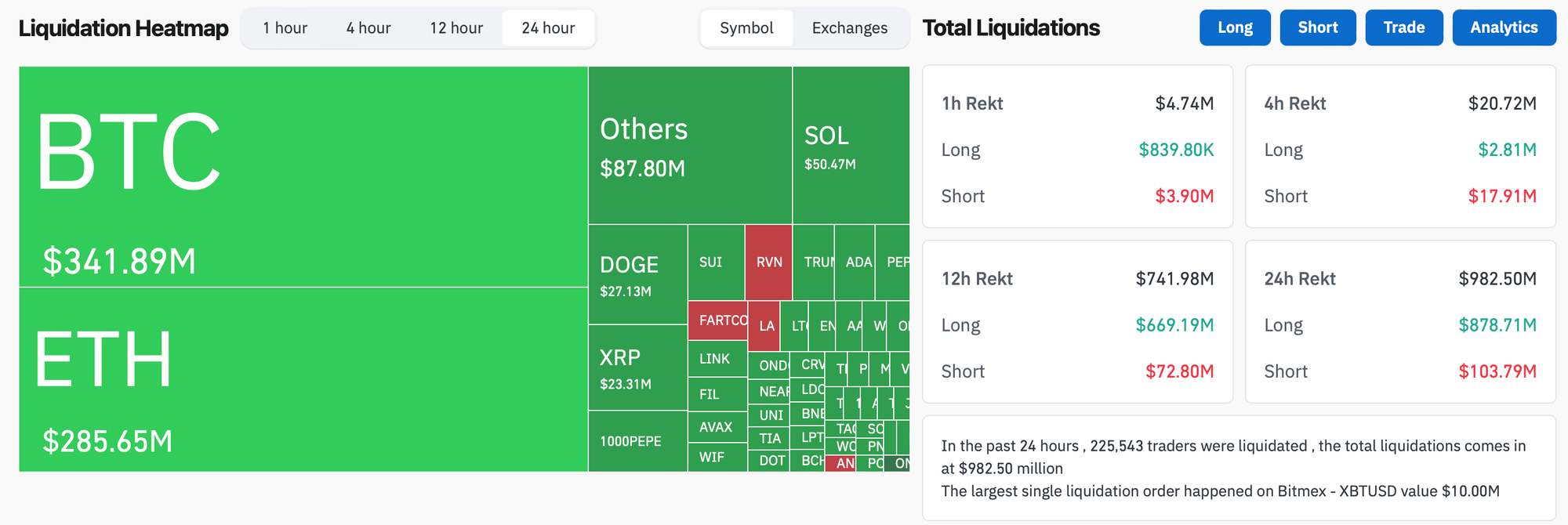
Task: Open the 24h Rekt card
Action: point(1400,322)
